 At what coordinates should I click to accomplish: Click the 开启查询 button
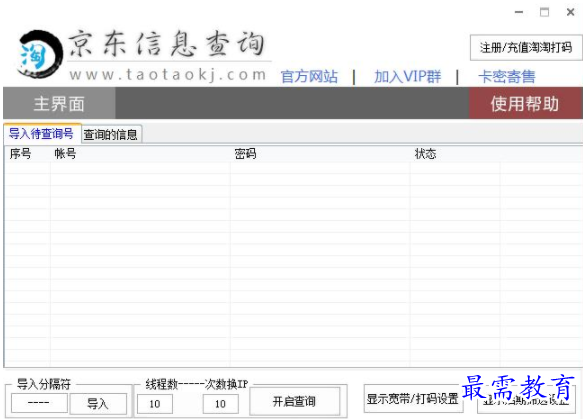pyautogui.click(x=294, y=401)
